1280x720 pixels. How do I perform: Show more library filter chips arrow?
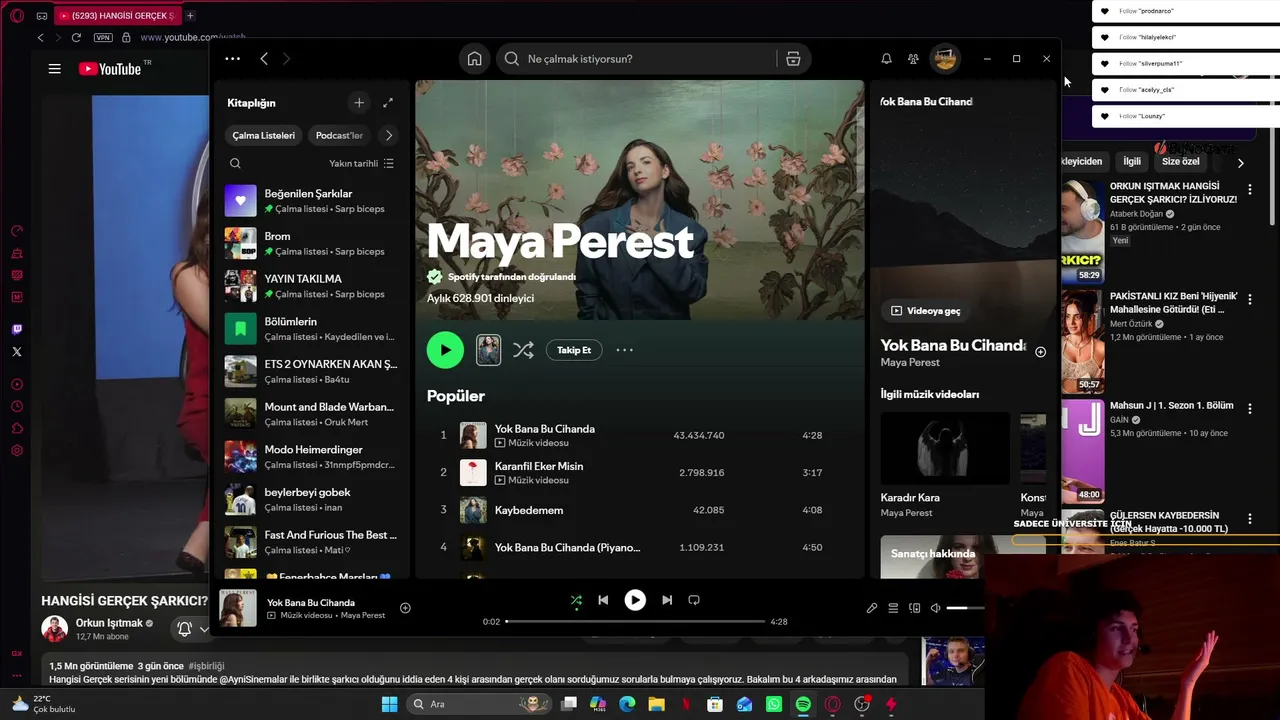click(x=389, y=135)
